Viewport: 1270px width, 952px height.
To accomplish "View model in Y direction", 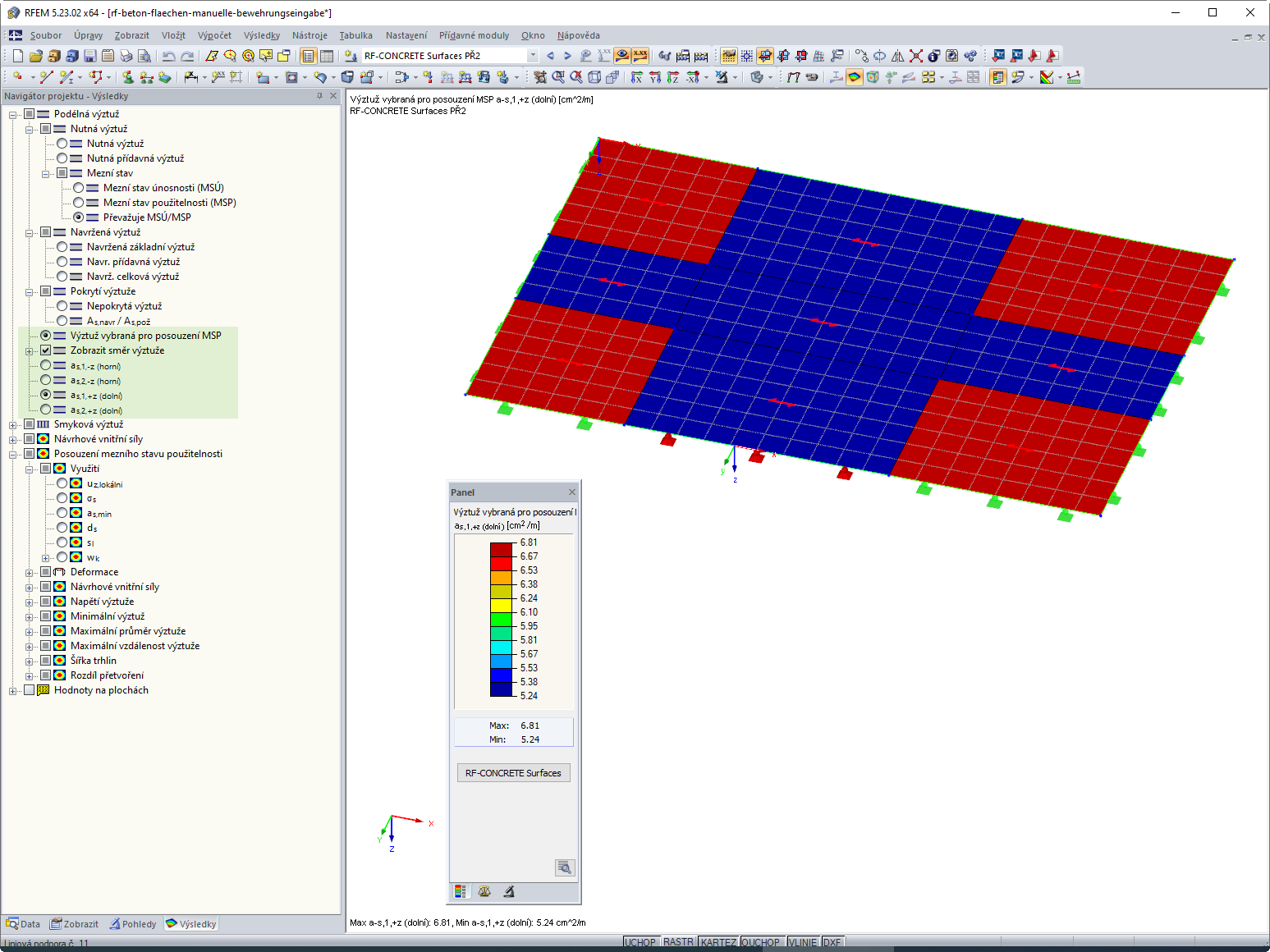I will tap(655, 77).
